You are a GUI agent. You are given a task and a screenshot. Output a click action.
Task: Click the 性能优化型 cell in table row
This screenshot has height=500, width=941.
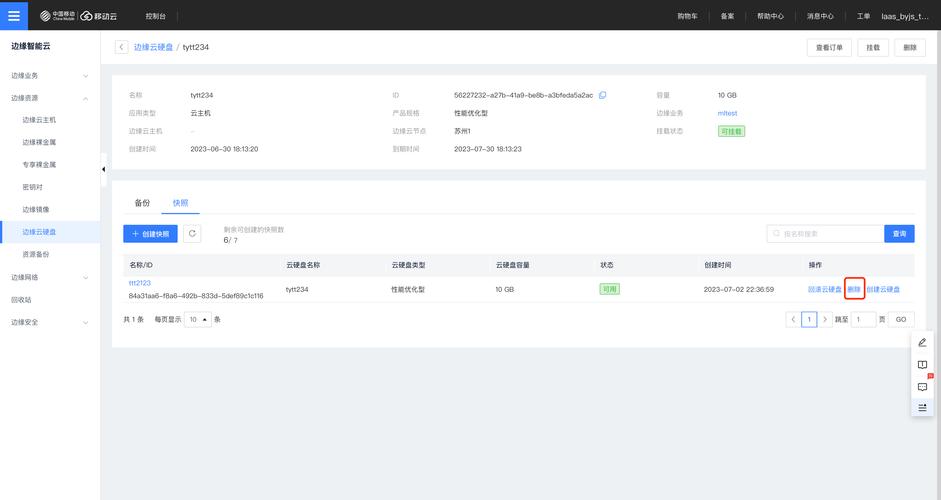click(x=408, y=289)
